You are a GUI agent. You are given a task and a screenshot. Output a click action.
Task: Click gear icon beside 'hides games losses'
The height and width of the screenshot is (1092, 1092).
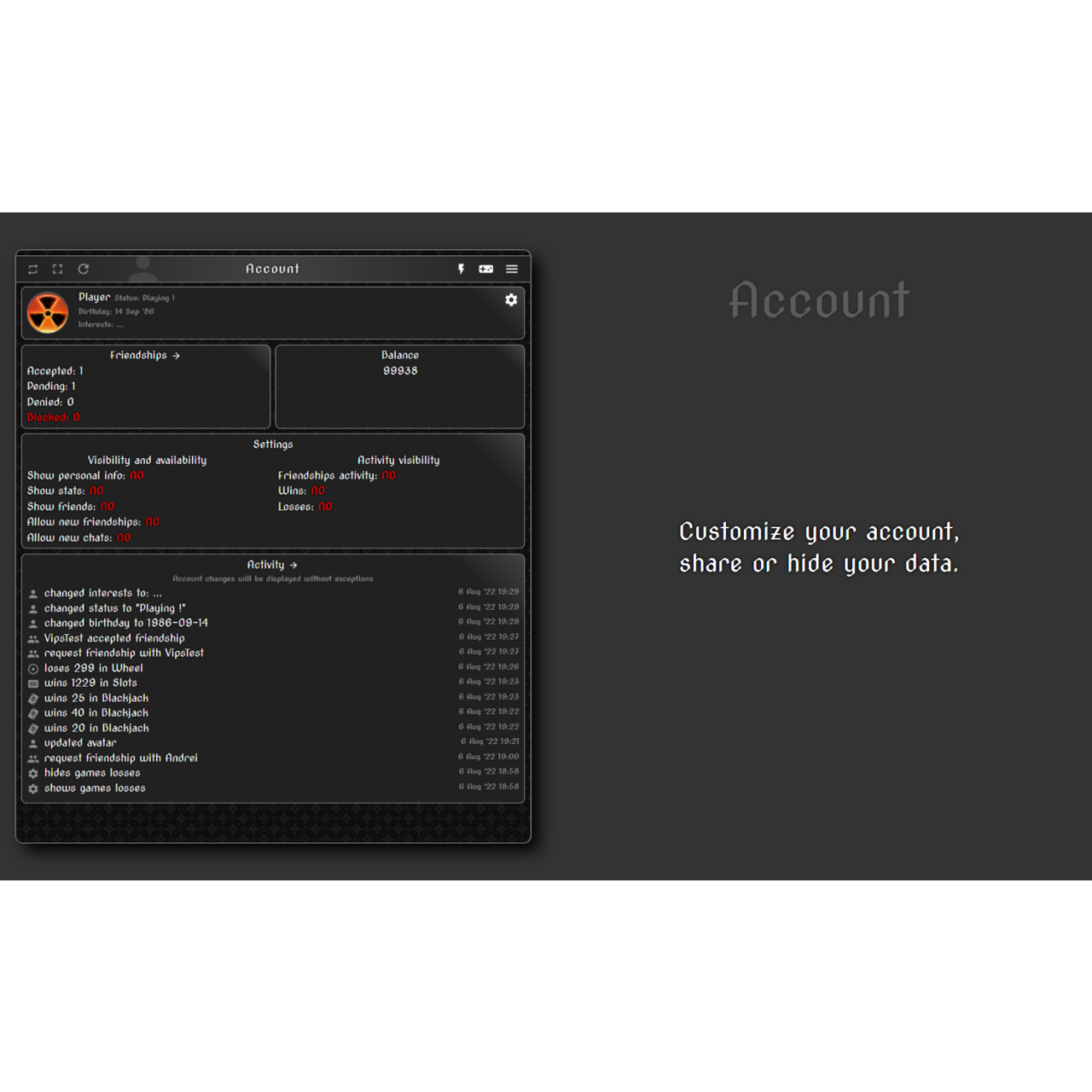(x=33, y=774)
